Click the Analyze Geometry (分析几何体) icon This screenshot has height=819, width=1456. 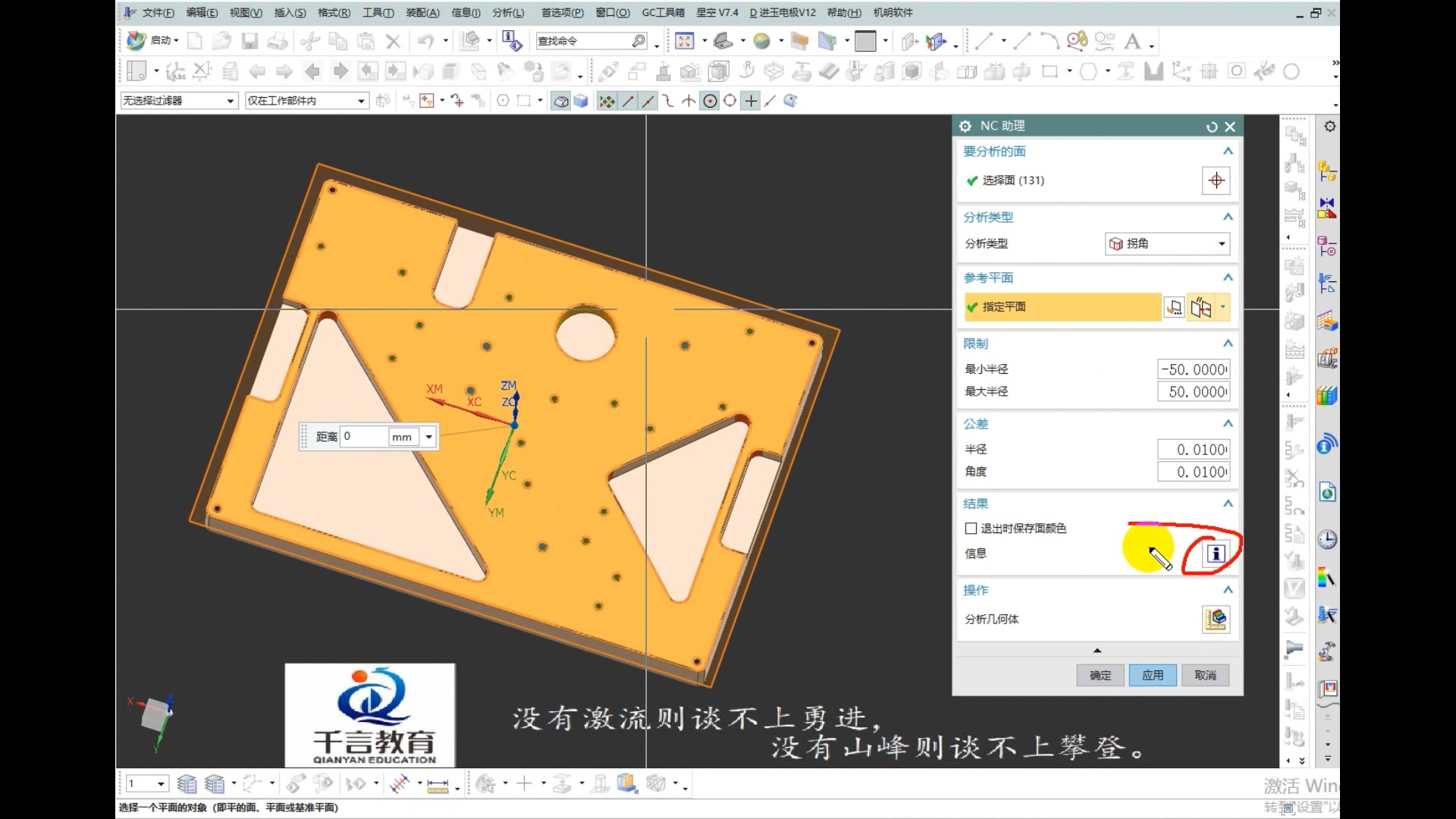pos(1216,619)
